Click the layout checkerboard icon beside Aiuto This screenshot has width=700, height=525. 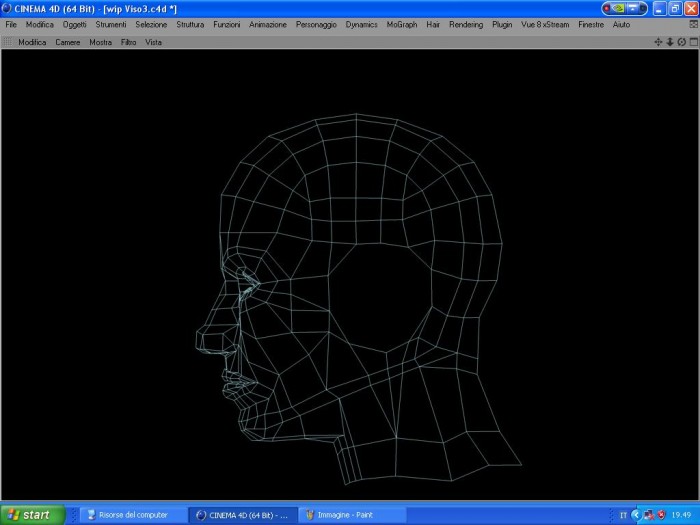693,25
